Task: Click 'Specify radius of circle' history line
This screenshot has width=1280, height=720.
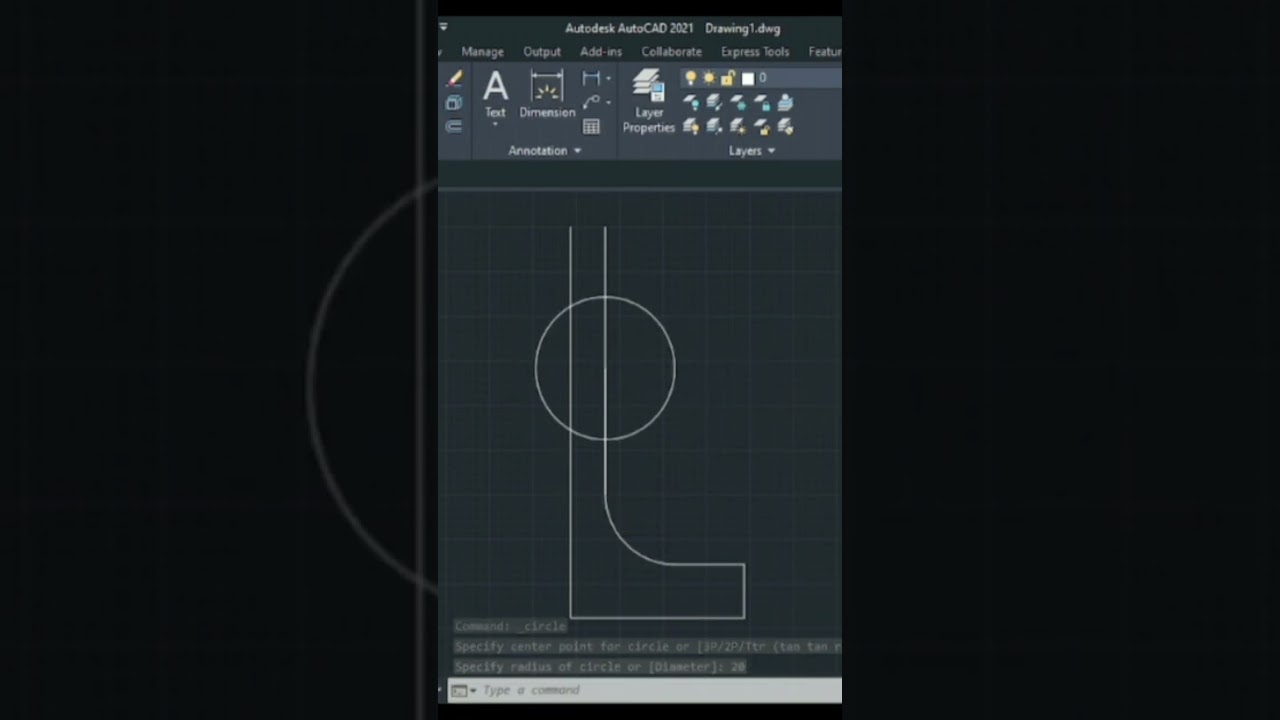Action: pyautogui.click(x=600, y=666)
